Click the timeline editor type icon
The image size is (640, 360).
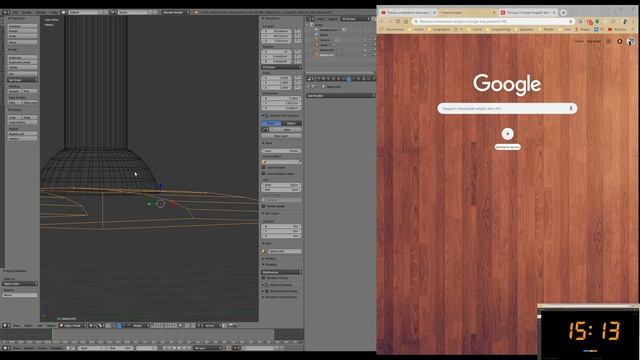6,348
